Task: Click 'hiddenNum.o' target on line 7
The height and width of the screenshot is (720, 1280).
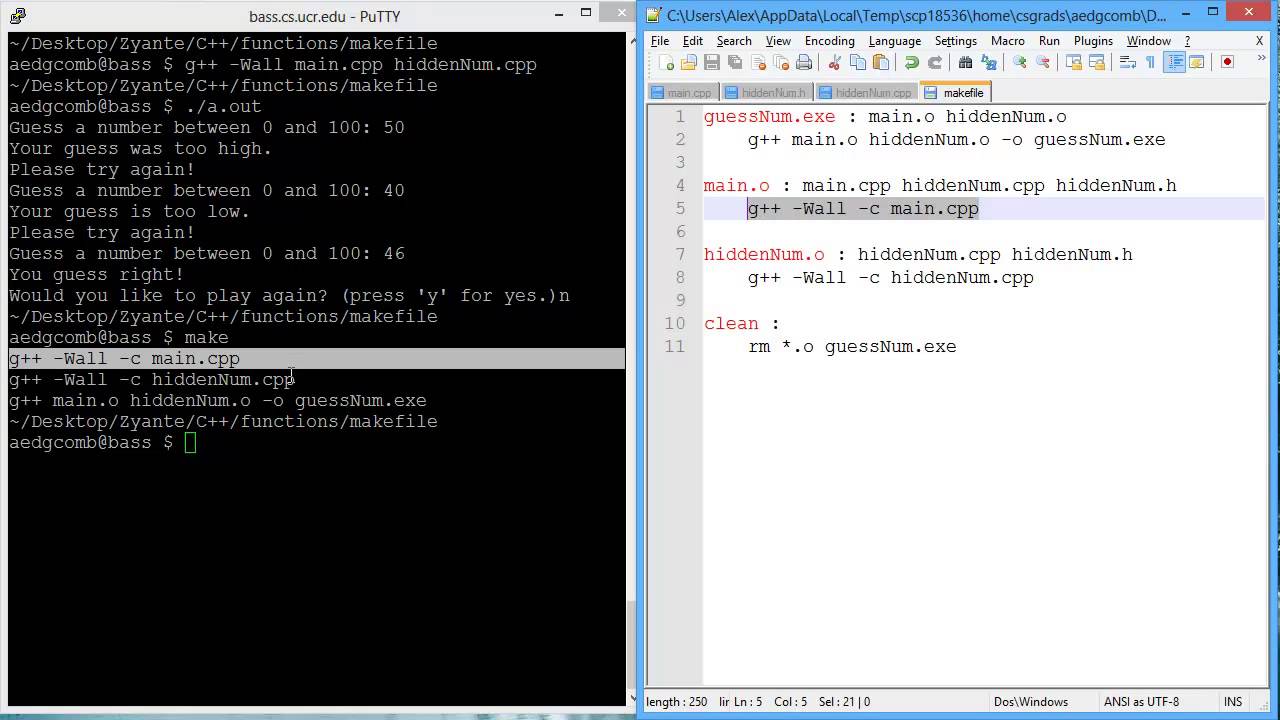Action: (x=764, y=255)
